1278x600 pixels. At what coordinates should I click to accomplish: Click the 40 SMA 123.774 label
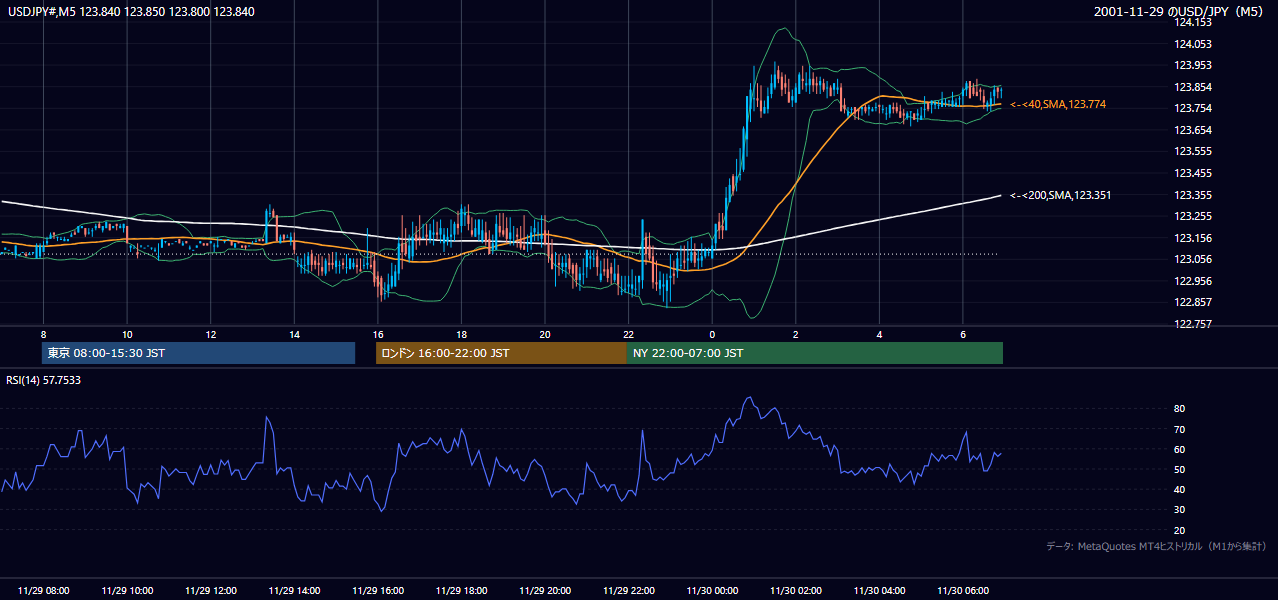1058,104
